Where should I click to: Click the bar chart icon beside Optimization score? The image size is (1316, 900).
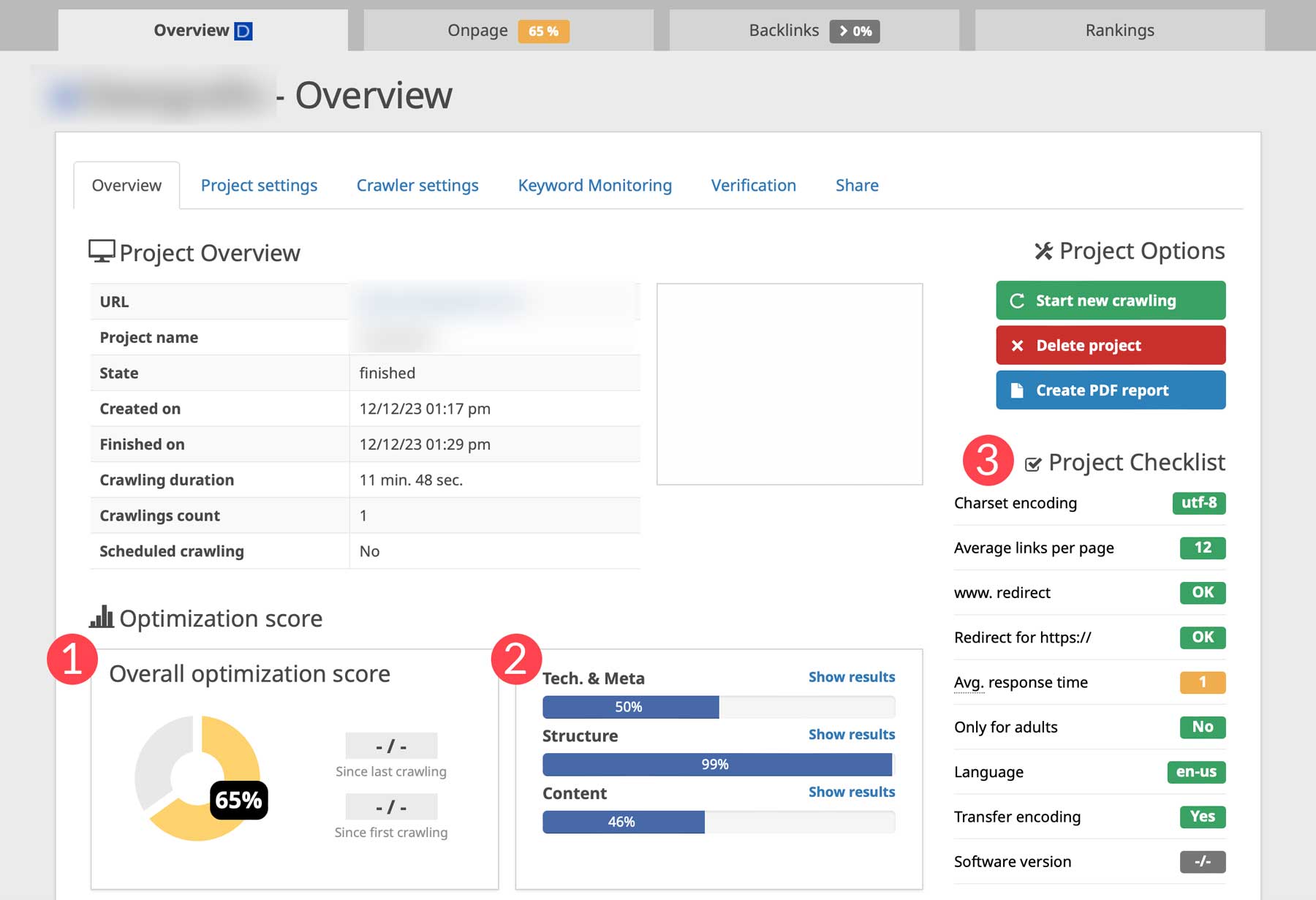tap(102, 617)
